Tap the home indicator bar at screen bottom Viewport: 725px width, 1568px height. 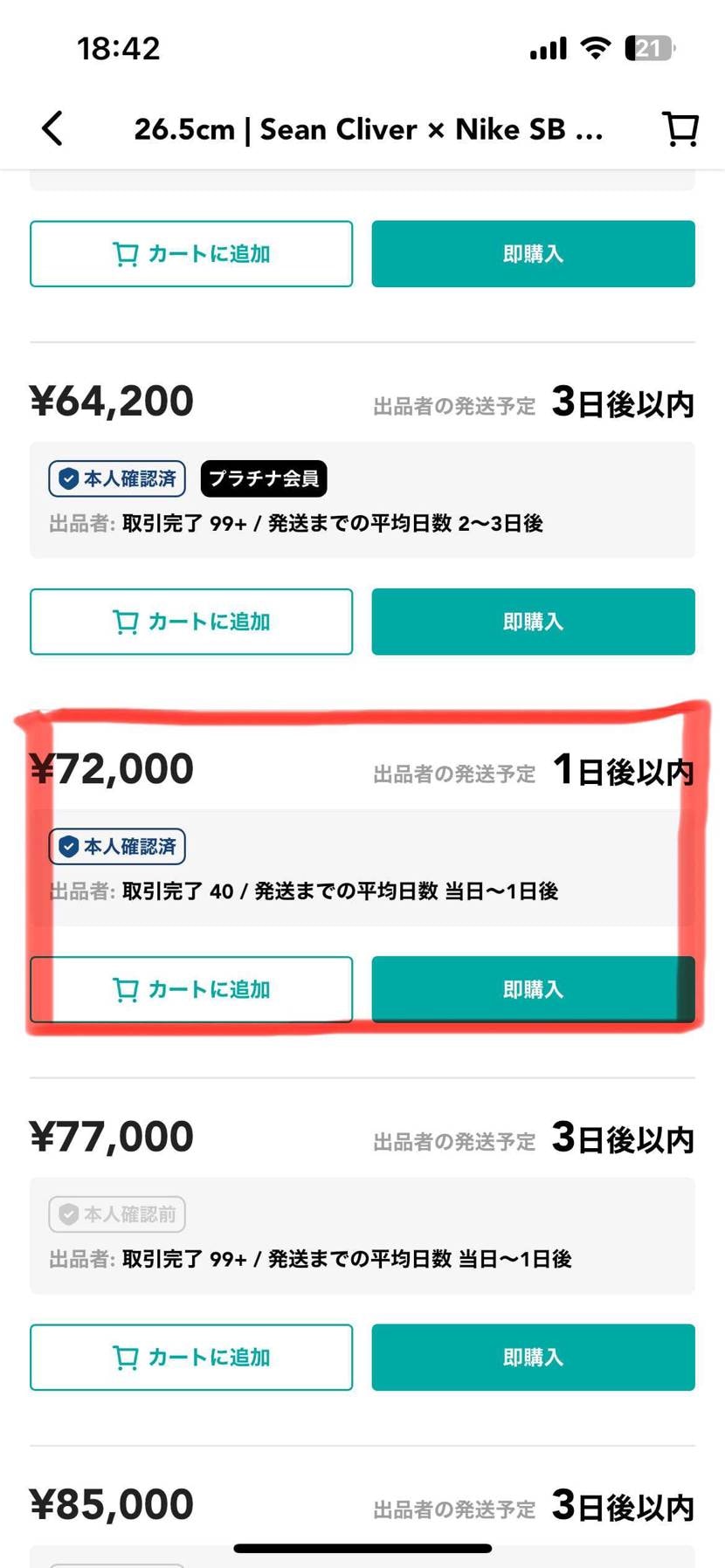coord(362,1548)
